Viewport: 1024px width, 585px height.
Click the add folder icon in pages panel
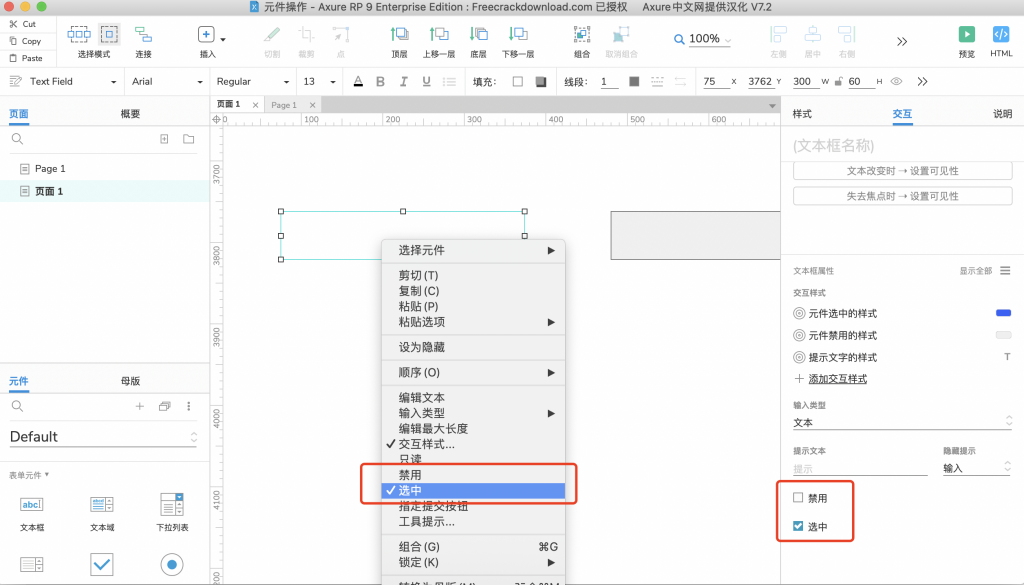[x=188, y=139]
